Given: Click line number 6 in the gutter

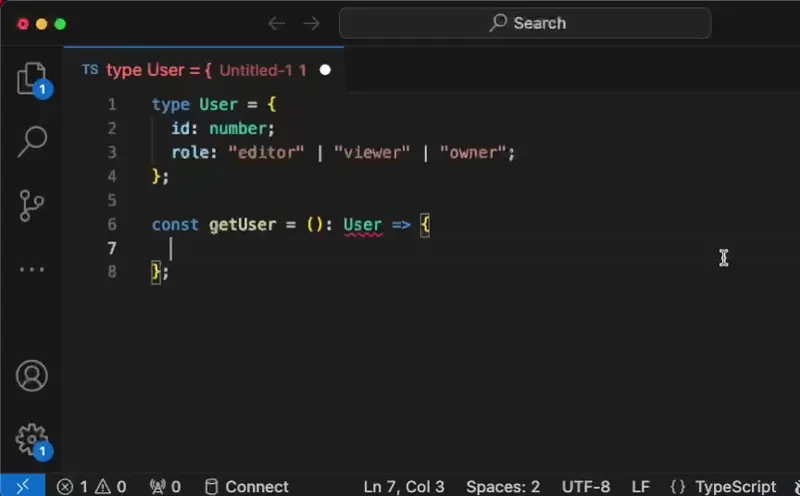Looking at the screenshot, I should [x=112, y=225].
